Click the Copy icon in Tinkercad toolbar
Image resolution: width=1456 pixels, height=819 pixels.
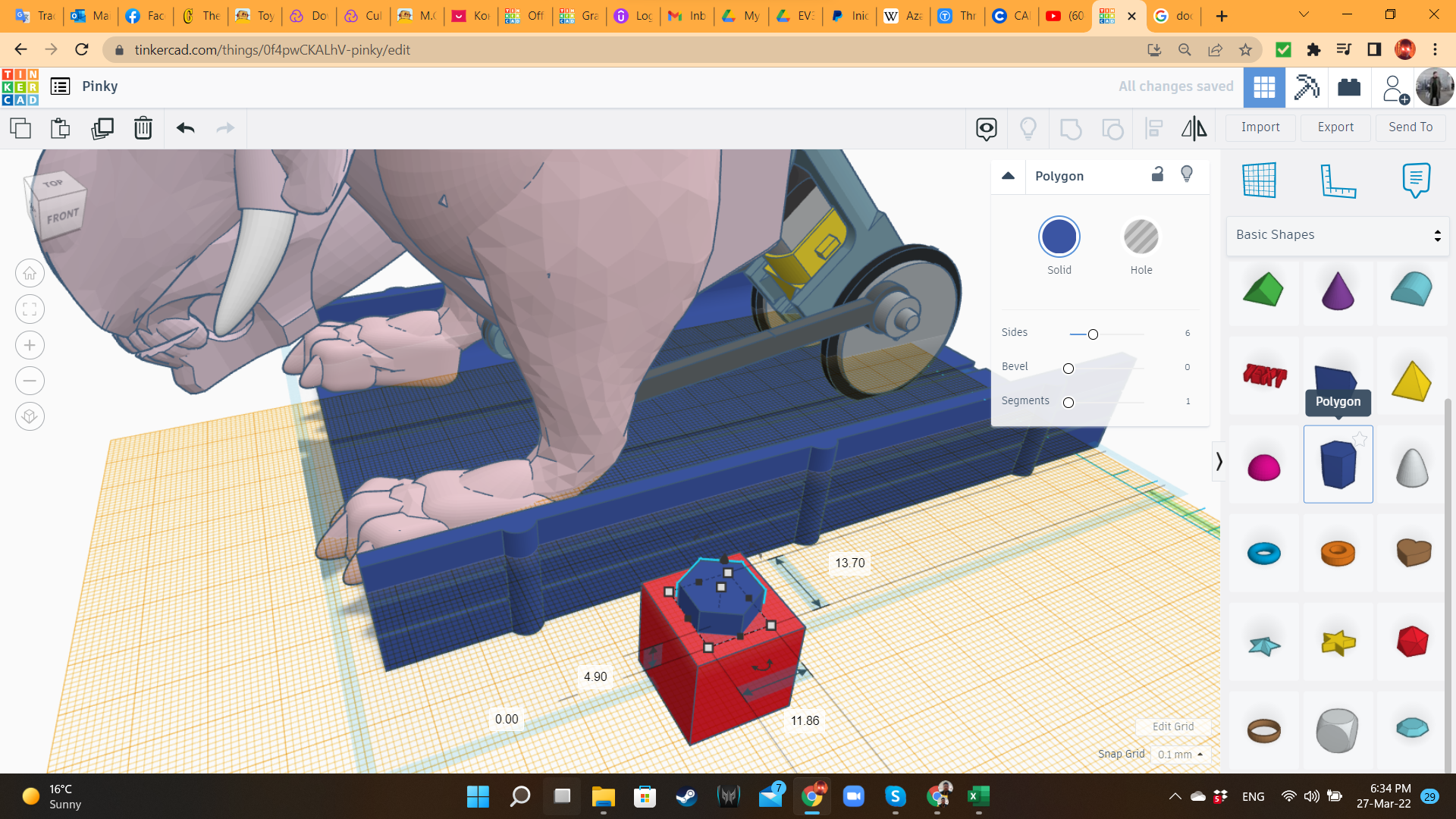tap(20, 128)
